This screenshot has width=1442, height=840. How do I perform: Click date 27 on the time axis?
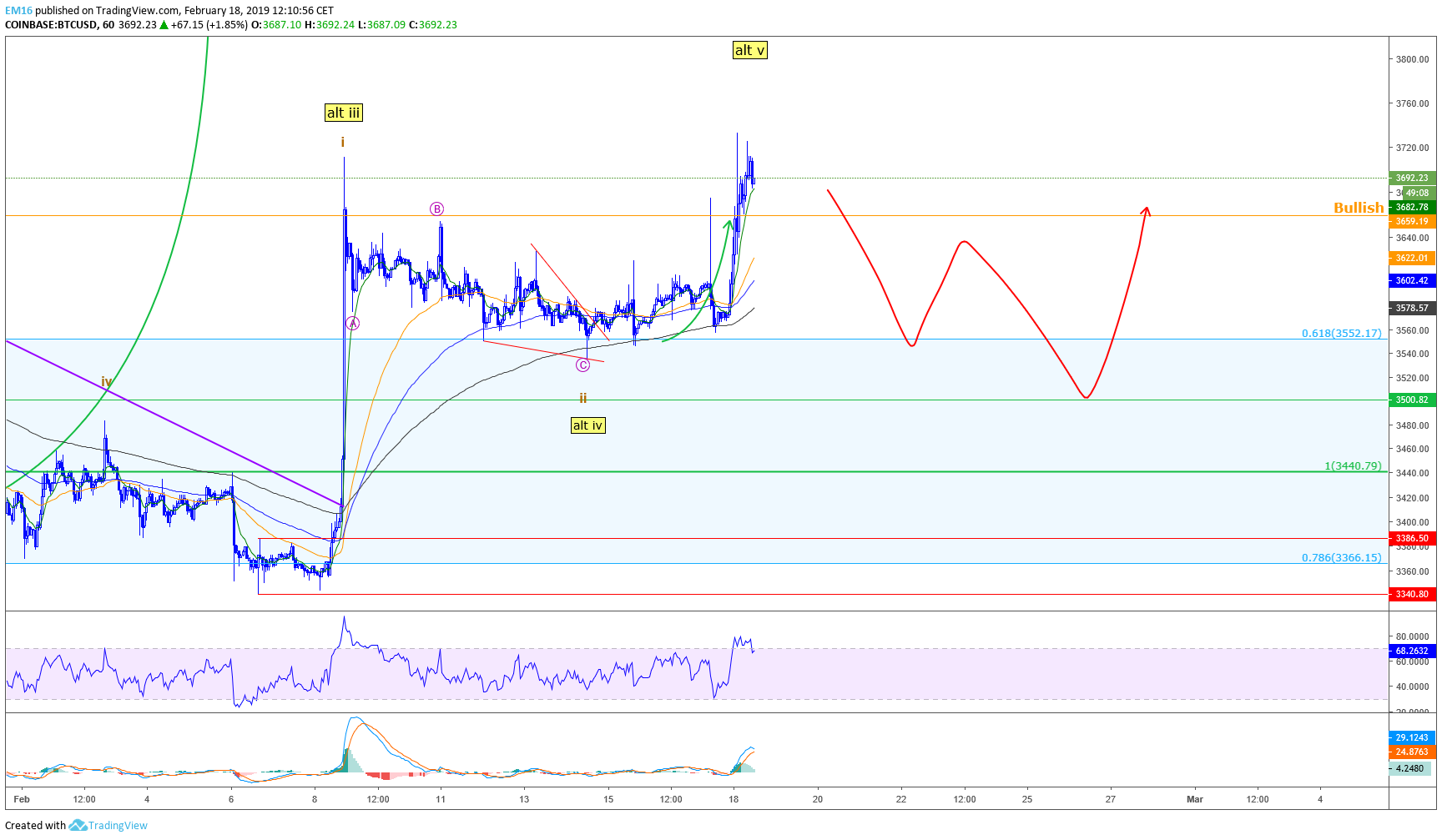pos(1111,799)
